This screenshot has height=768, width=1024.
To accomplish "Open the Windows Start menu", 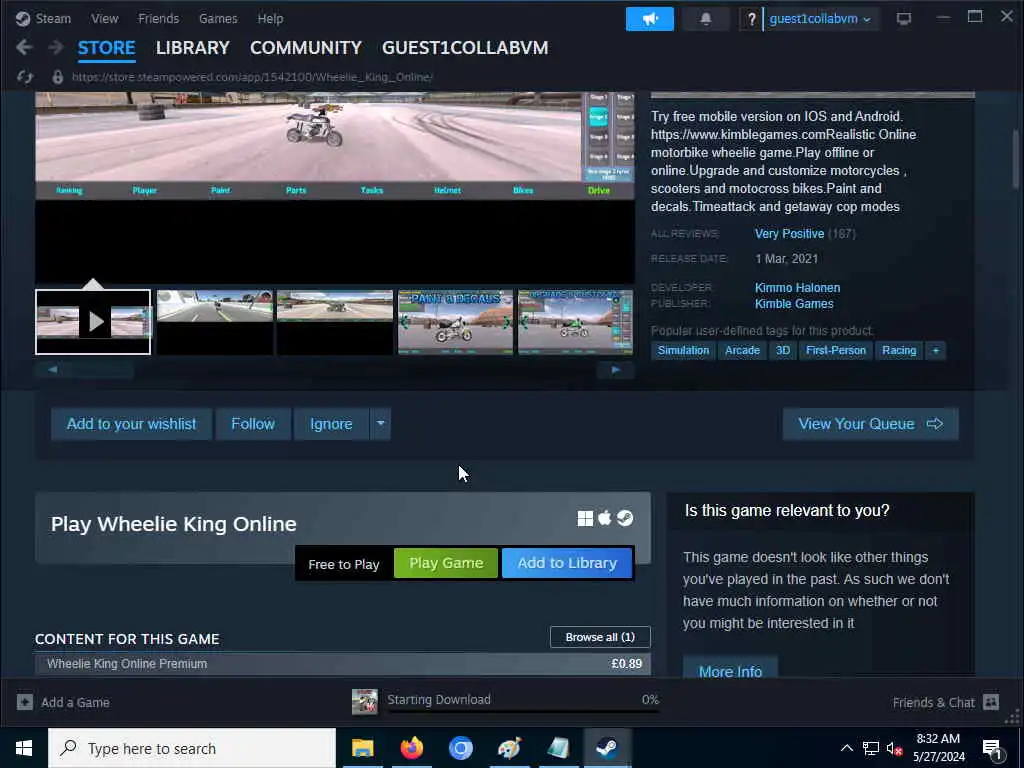I will (x=24, y=748).
